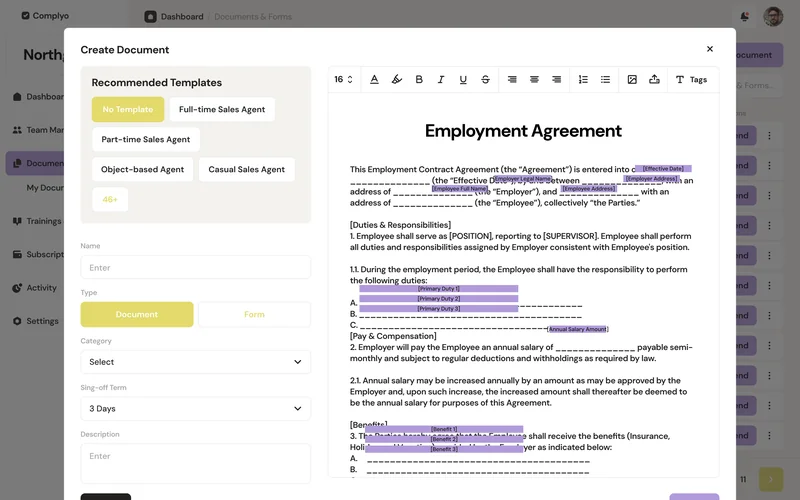Toggle underline formatting
The width and height of the screenshot is (800, 500).
click(x=463, y=80)
